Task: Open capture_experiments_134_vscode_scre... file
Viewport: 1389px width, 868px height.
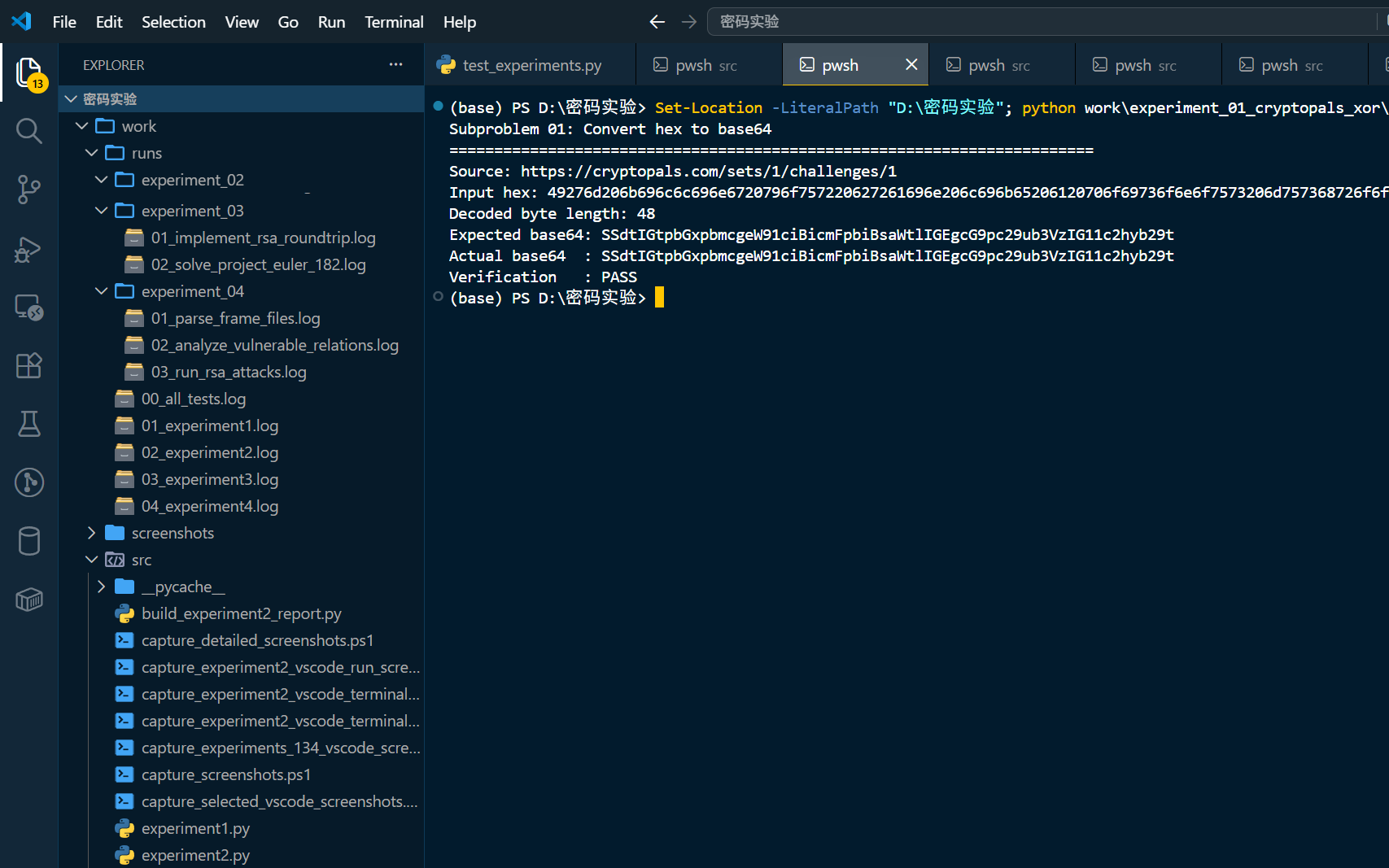Action: click(x=281, y=748)
